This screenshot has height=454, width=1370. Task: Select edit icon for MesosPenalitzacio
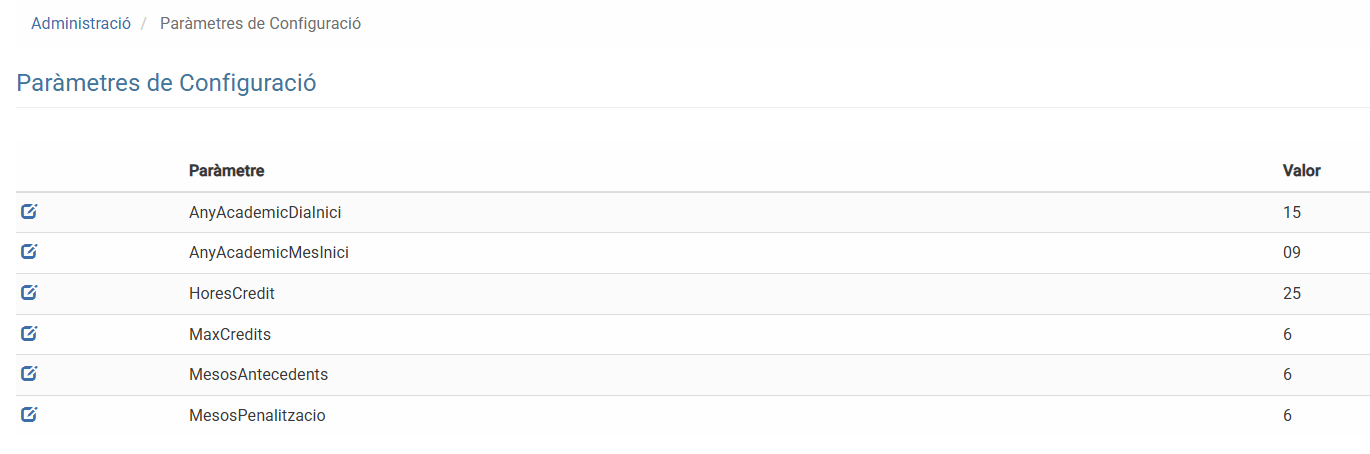pyautogui.click(x=29, y=414)
